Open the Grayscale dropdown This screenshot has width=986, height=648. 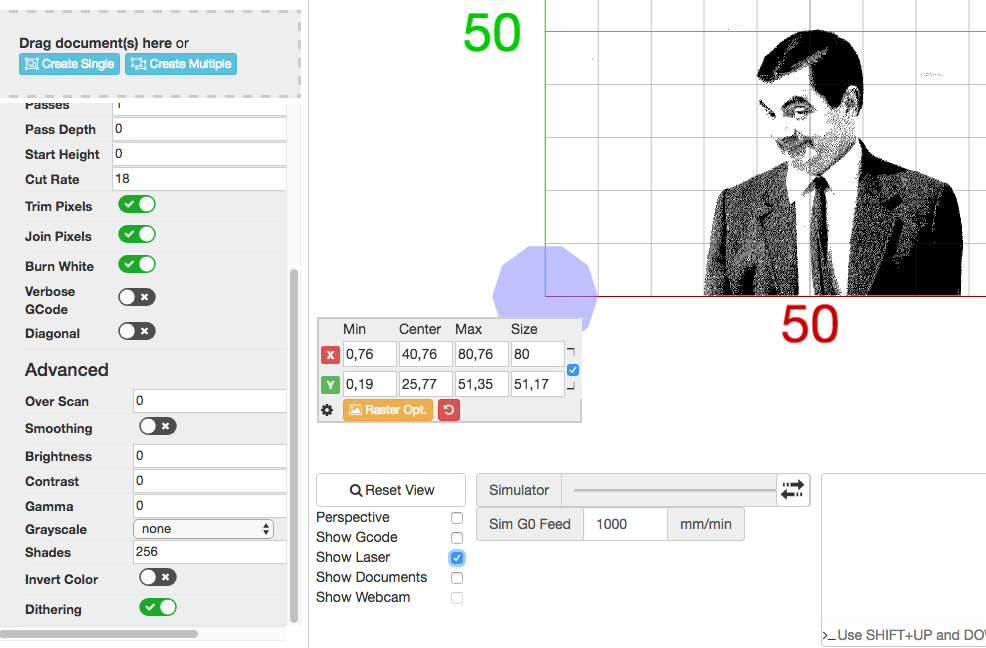204,529
